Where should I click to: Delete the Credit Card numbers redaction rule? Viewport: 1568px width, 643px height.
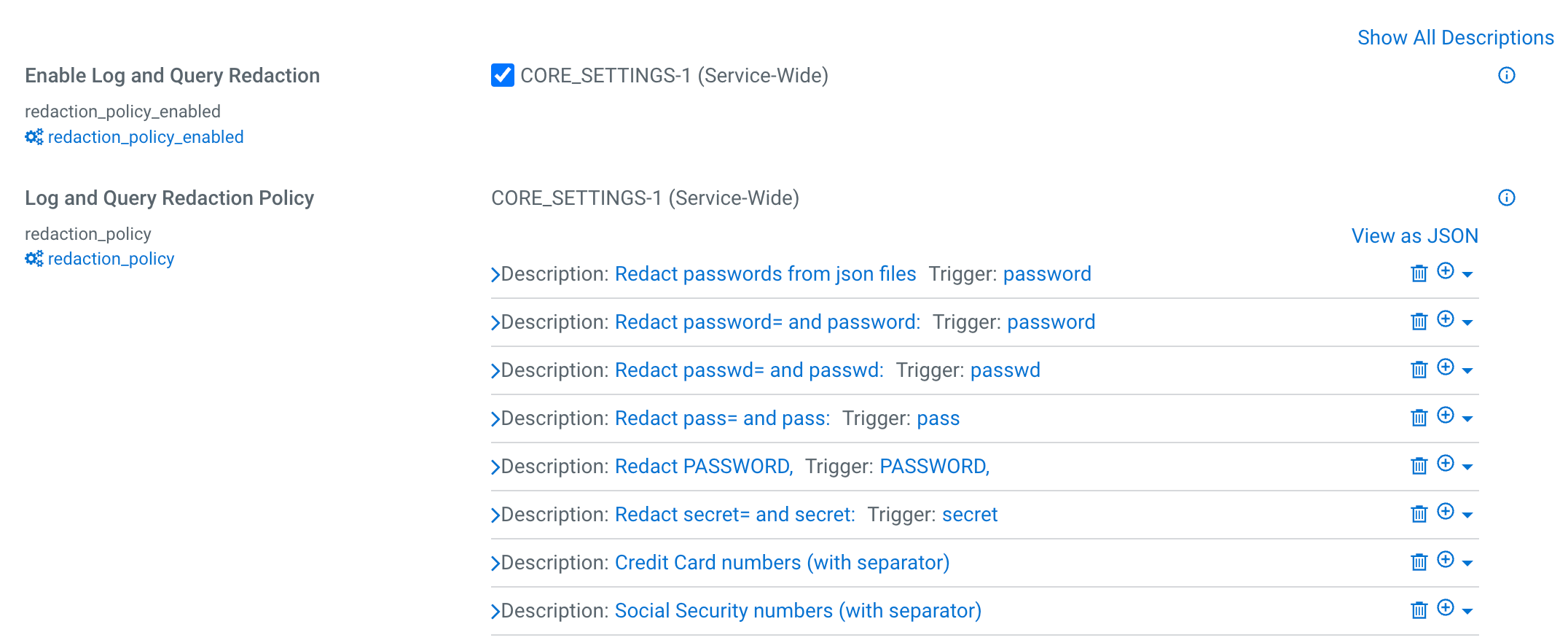[x=1419, y=563]
